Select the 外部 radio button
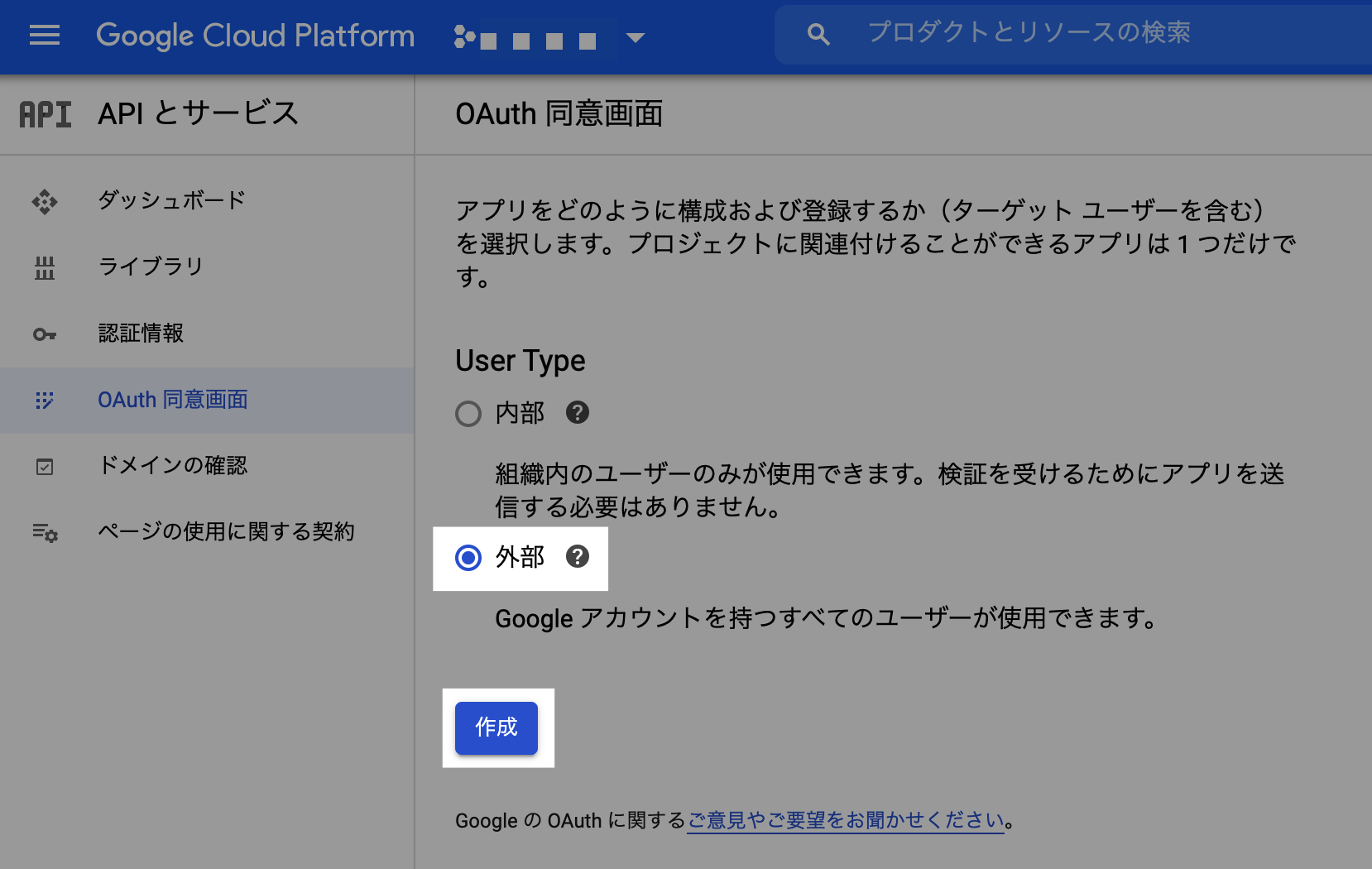This screenshot has height=869, width=1372. click(x=468, y=558)
